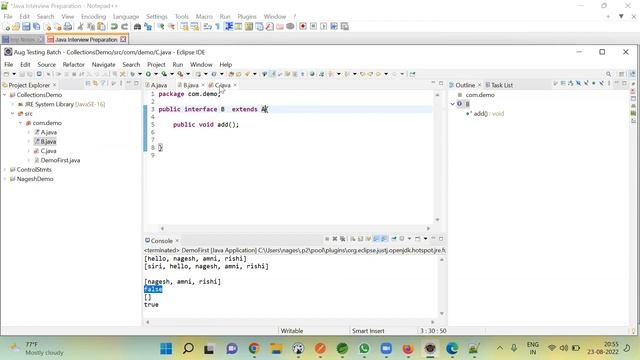The height and width of the screenshot is (360, 640).
Task: Maximize the Console view panel
Action: 441,239
